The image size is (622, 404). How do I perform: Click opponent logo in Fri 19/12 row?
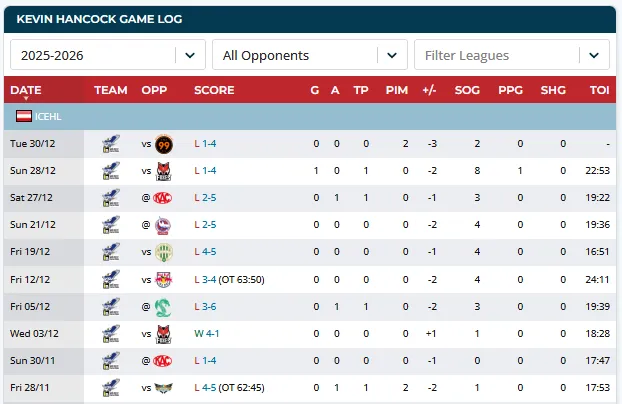[x=163, y=252]
